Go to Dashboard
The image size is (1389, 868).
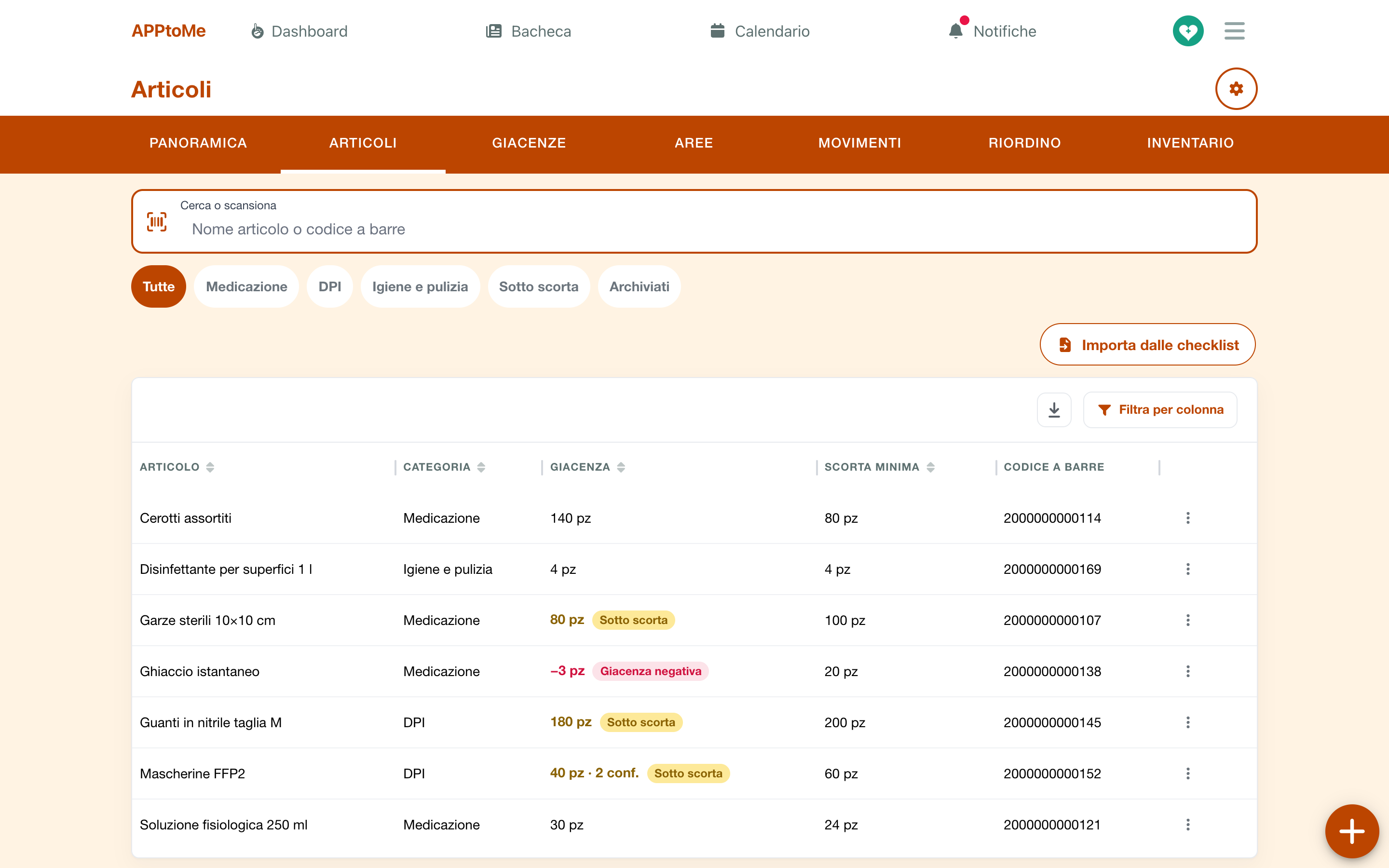tap(299, 31)
